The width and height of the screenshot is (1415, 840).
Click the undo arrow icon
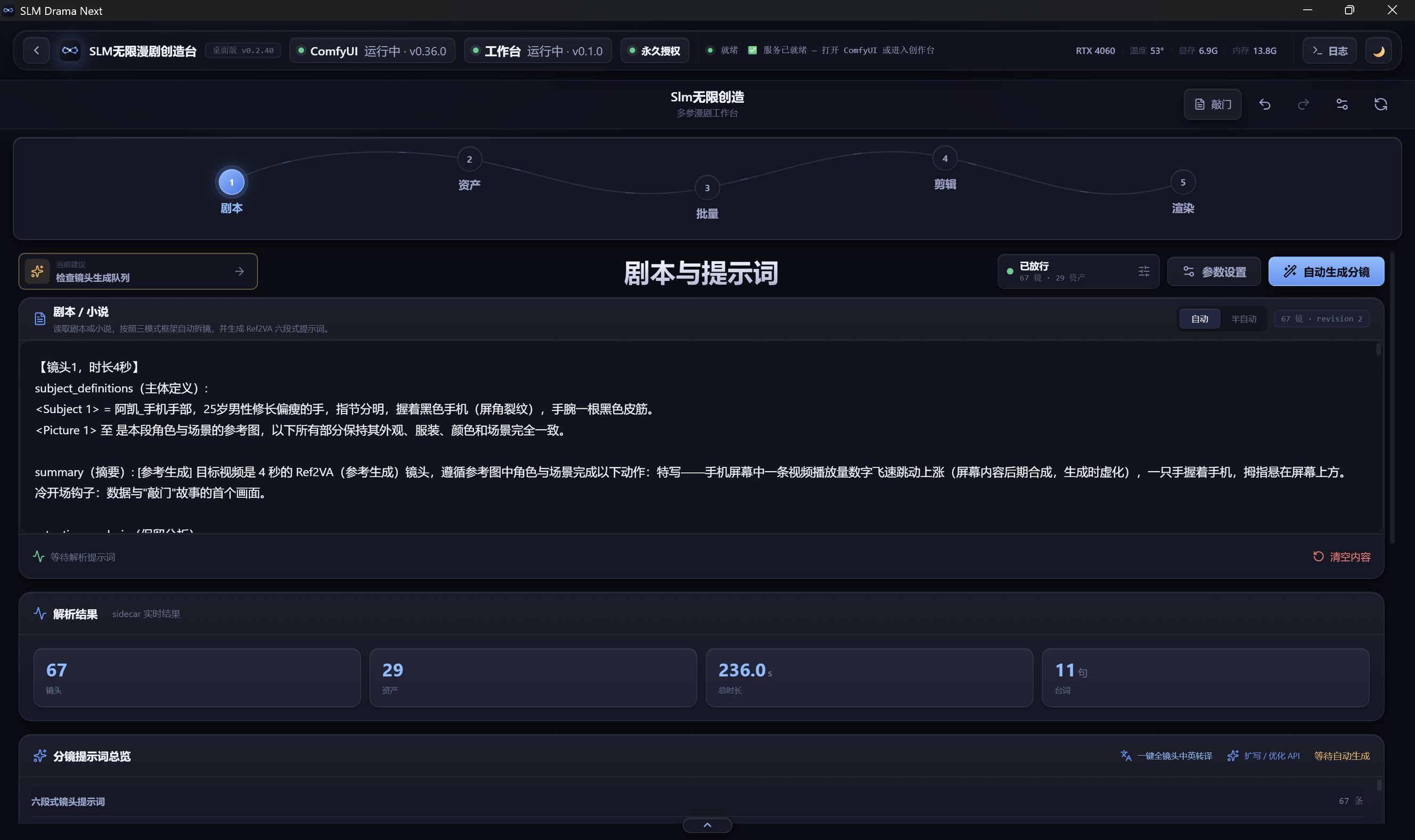tap(1264, 104)
